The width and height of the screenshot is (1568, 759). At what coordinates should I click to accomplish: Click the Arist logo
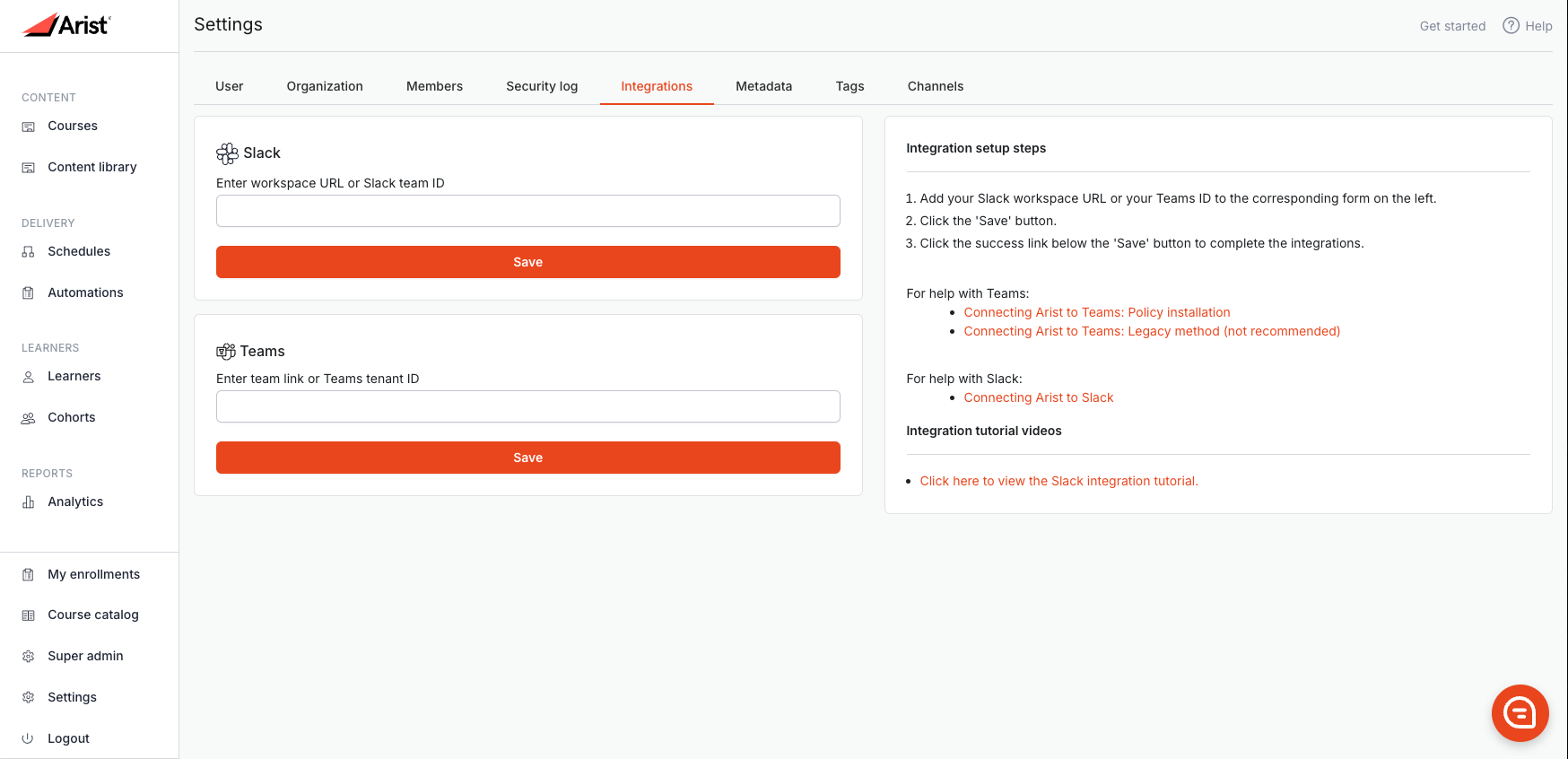click(x=65, y=25)
